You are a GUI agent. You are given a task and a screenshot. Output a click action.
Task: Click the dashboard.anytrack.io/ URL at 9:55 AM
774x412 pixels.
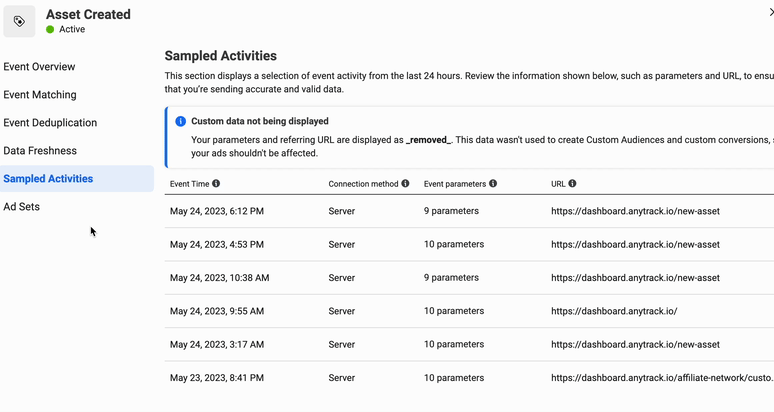pyautogui.click(x=614, y=311)
